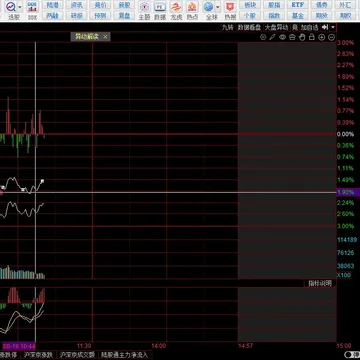Click the 竞价 auction toolbar button

coord(100,5)
